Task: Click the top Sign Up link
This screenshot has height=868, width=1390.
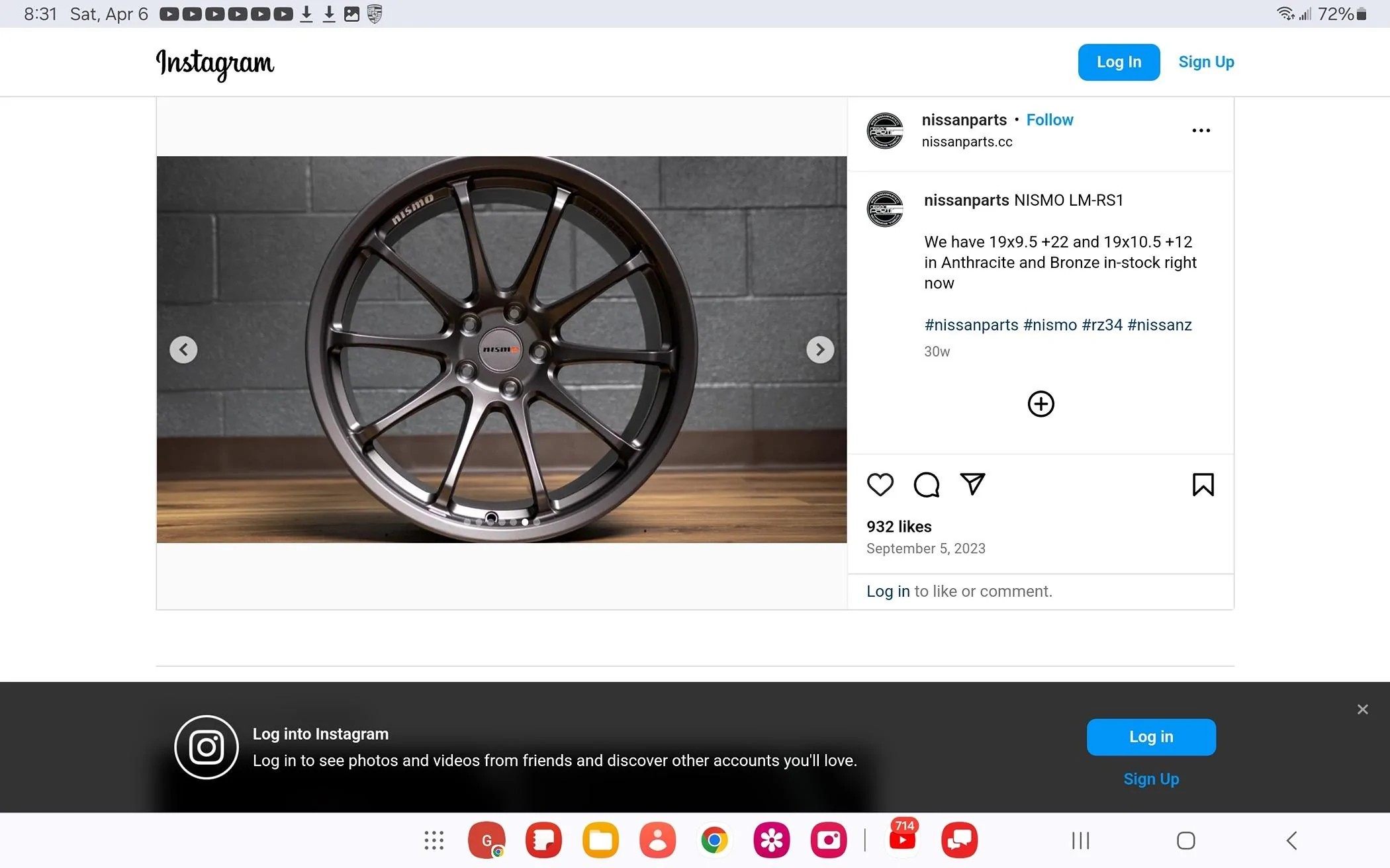Action: pos(1206,62)
